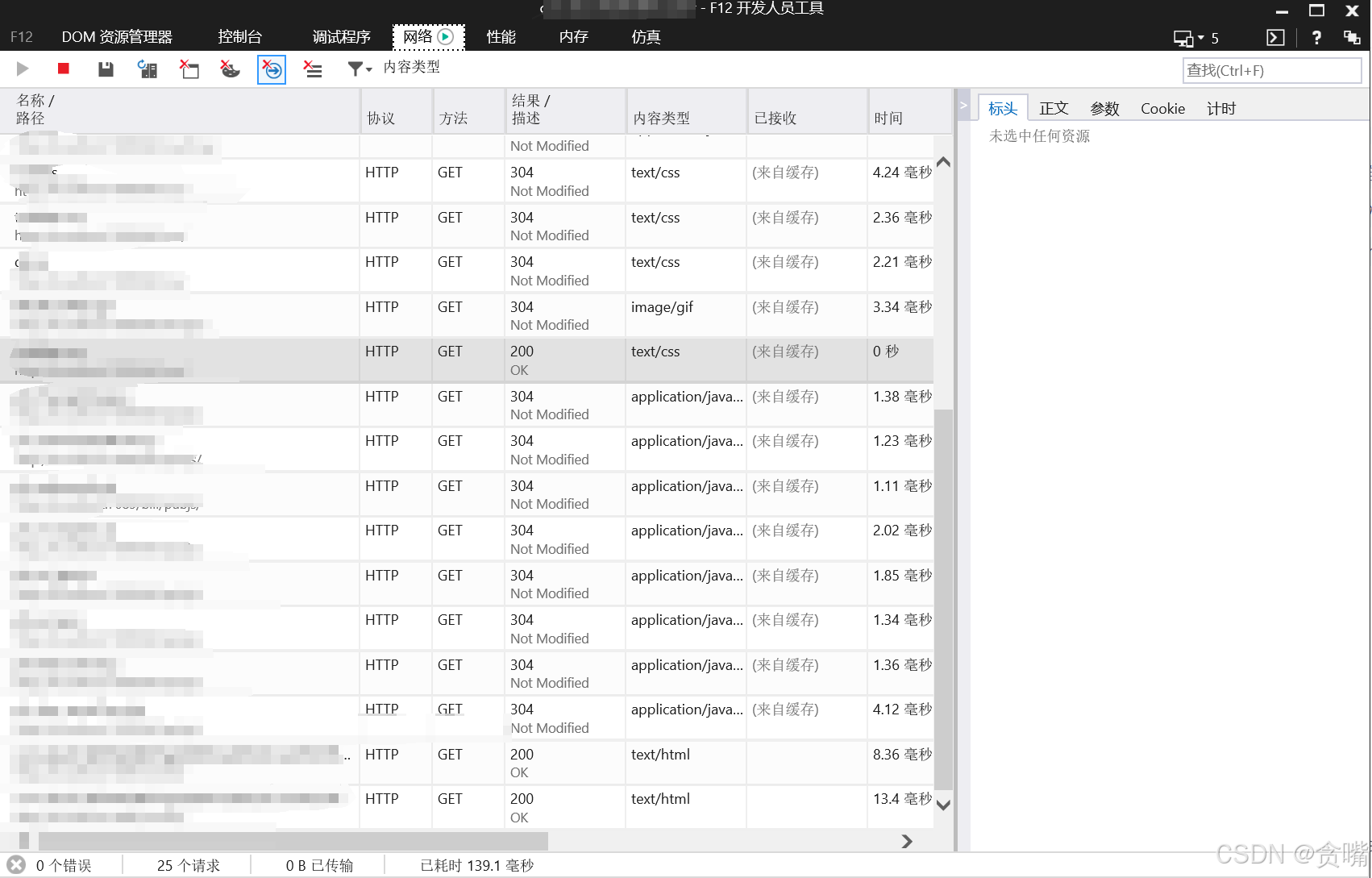This screenshot has width=1372, height=878.
Task: Switch to DOM 资源管理器 tab
Action: coord(117,37)
